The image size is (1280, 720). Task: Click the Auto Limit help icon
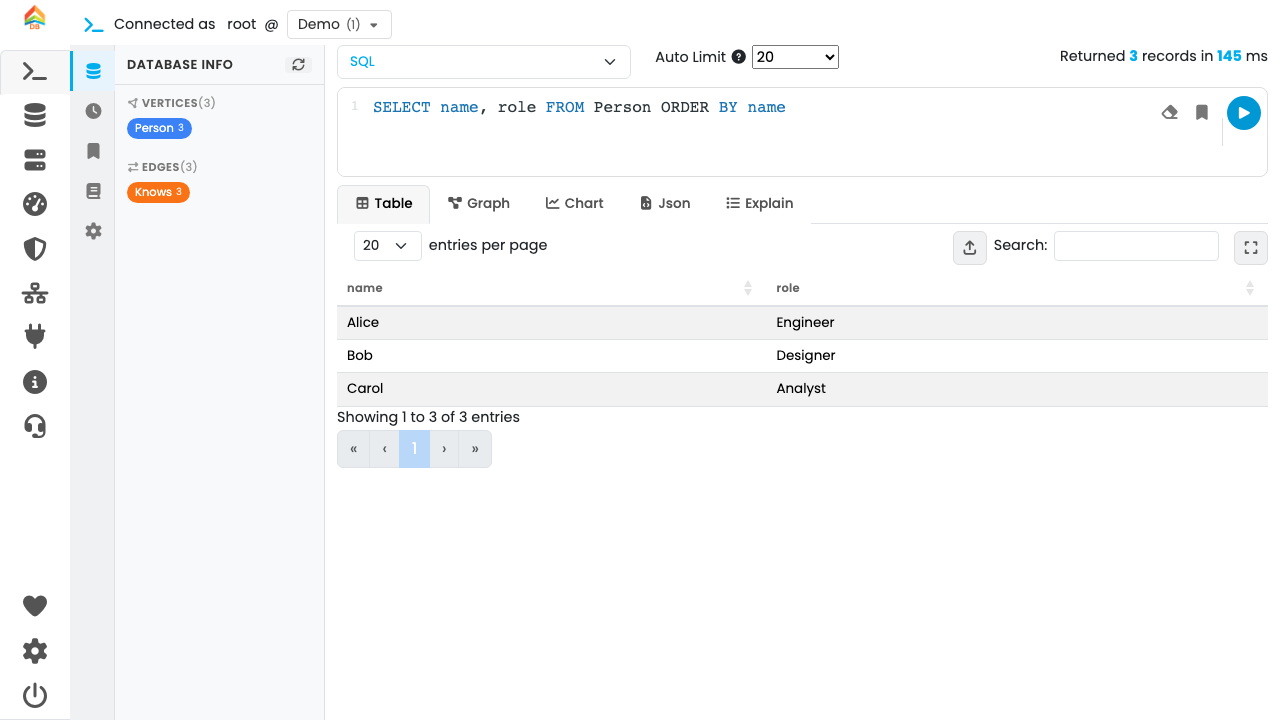pos(739,57)
